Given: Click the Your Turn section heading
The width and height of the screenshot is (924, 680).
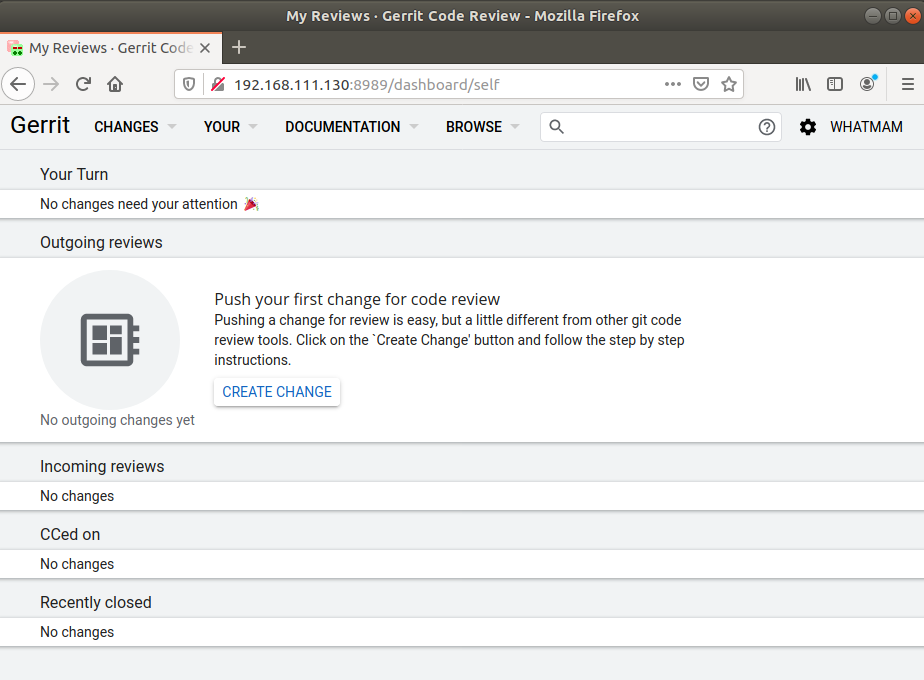Looking at the screenshot, I should pos(74,174).
